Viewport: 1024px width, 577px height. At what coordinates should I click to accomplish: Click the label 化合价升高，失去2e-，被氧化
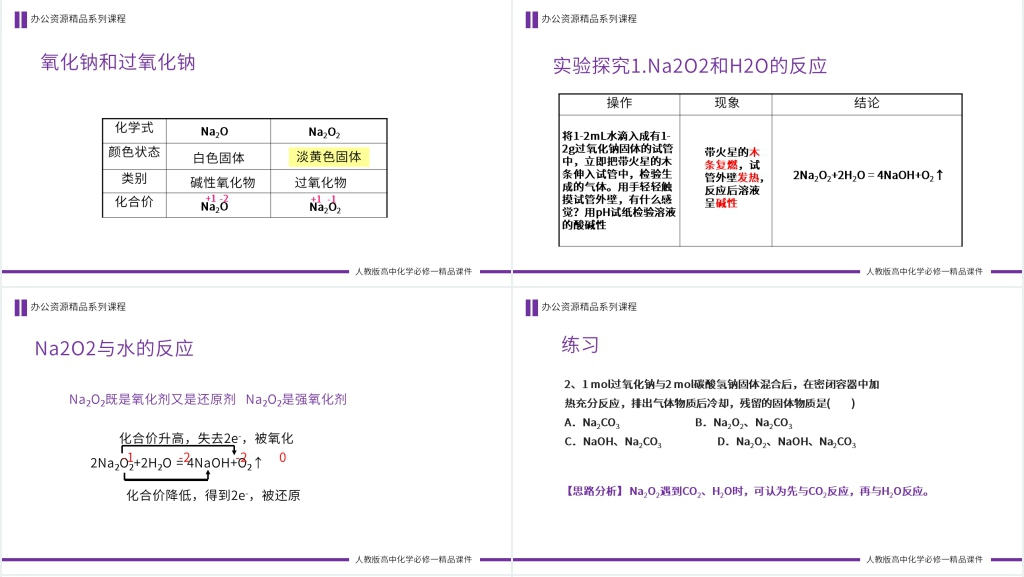coord(206,438)
